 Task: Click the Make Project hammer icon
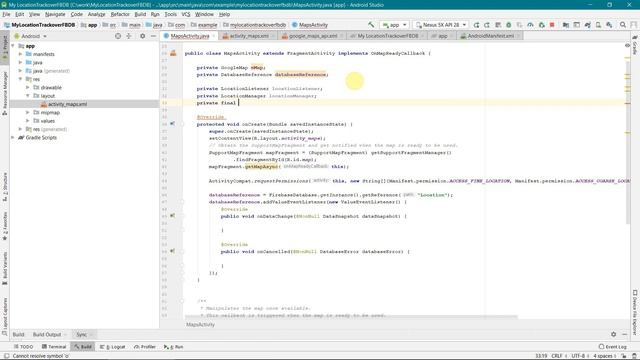[371, 25]
